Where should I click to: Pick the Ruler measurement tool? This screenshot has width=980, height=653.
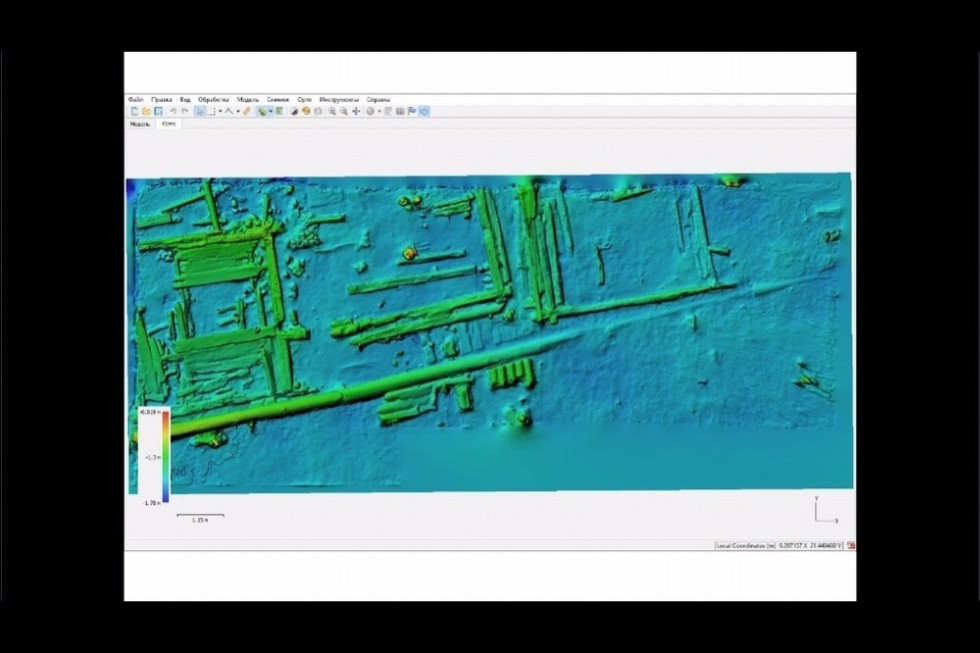pyautogui.click(x=246, y=111)
